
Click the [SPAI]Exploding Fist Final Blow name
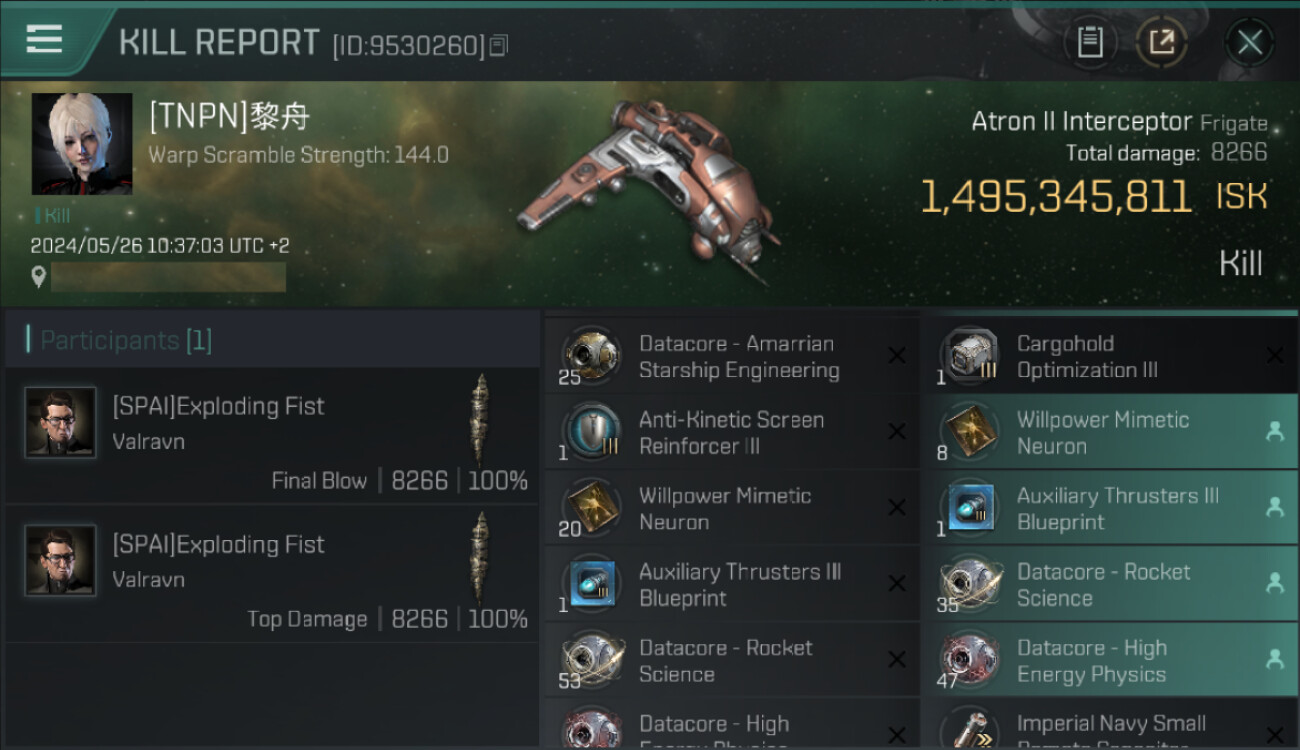[x=218, y=406]
